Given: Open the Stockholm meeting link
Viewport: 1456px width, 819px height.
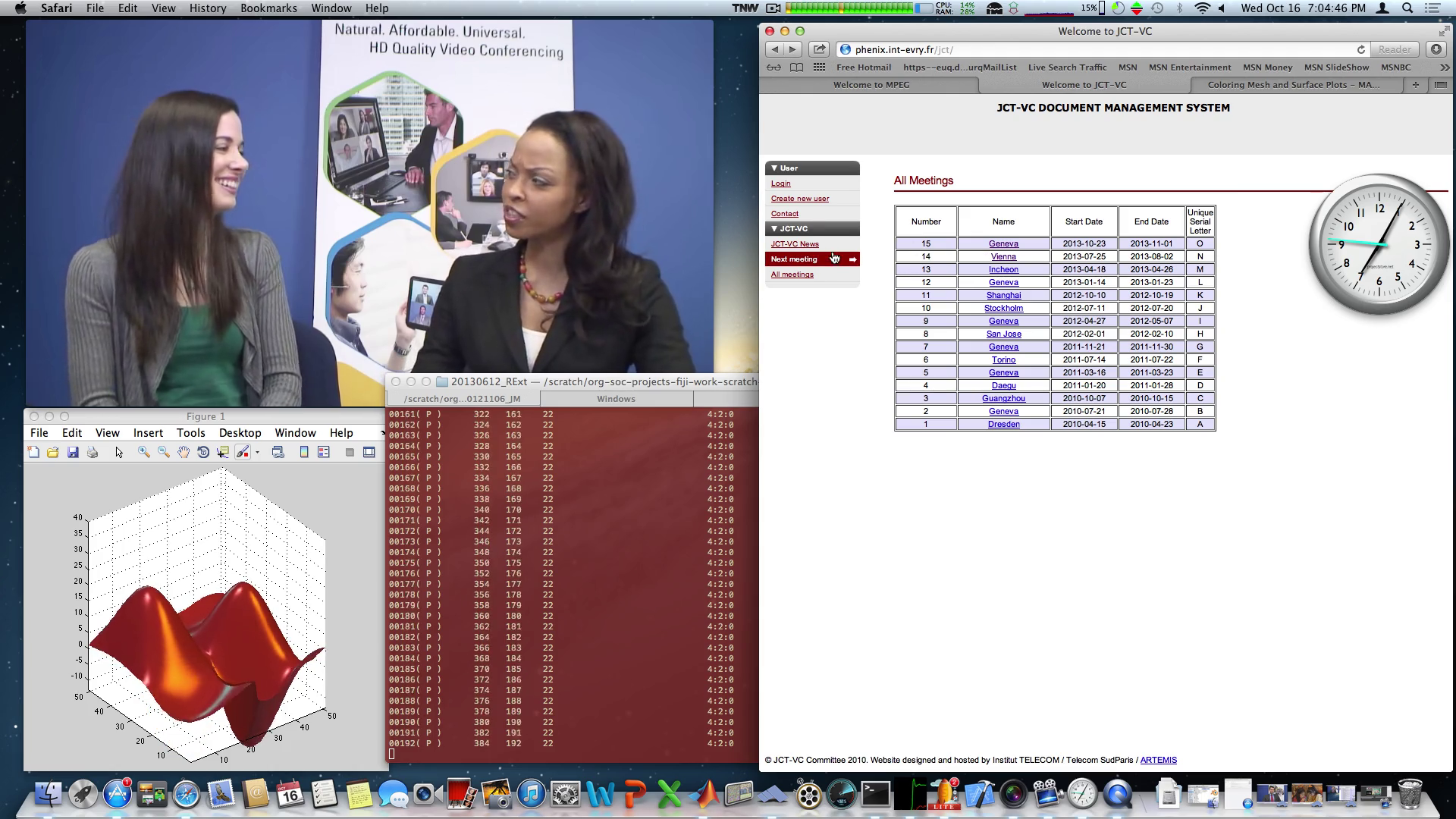Looking at the screenshot, I should 1003,308.
